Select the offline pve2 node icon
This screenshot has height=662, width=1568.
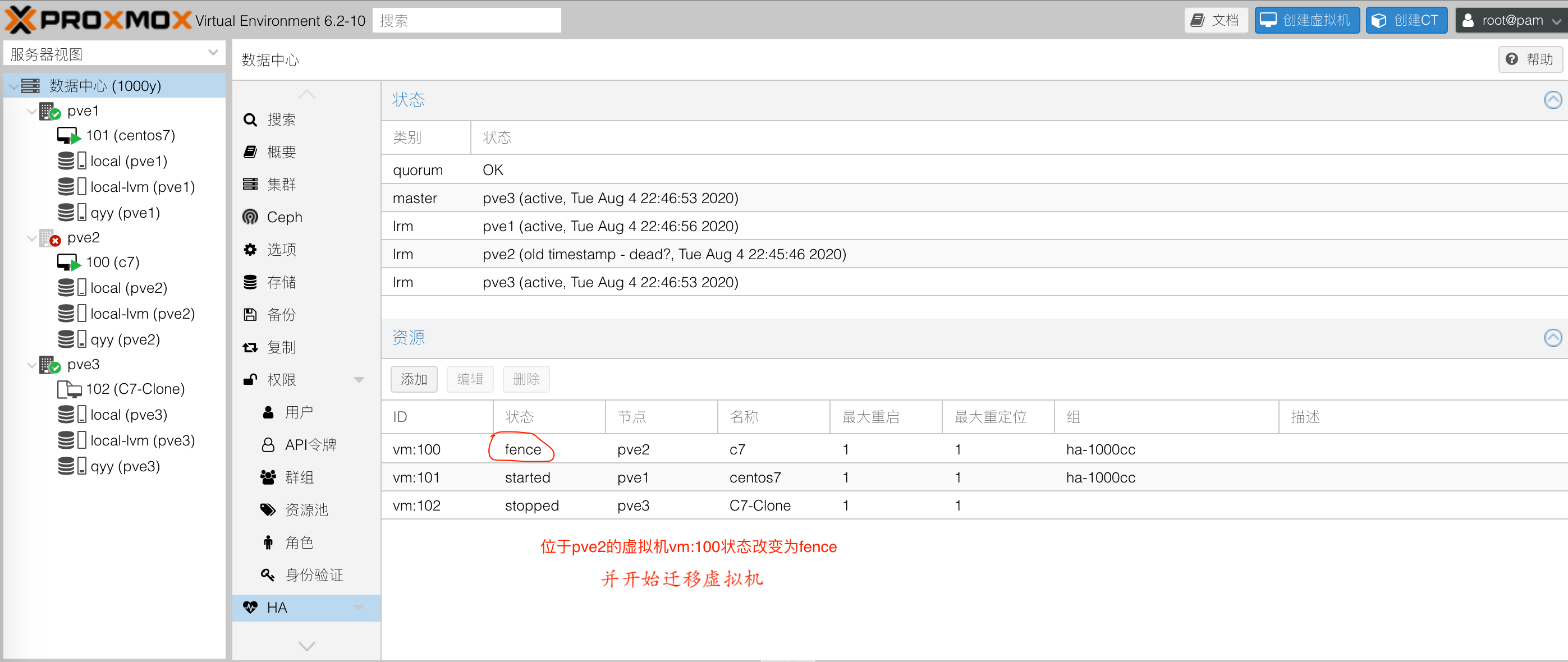pos(50,238)
